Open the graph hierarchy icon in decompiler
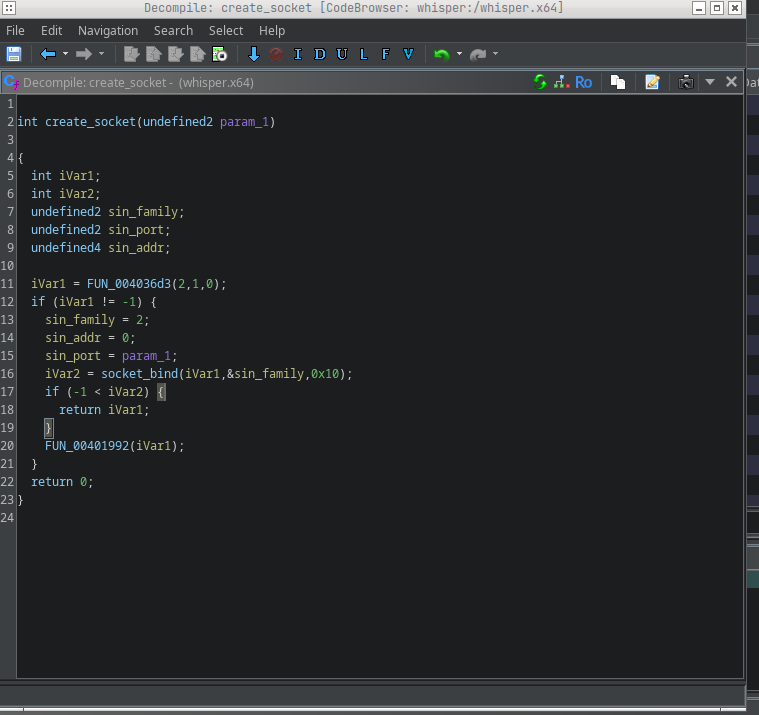Viewport: 759px width, 715px height. coord(561,82)
